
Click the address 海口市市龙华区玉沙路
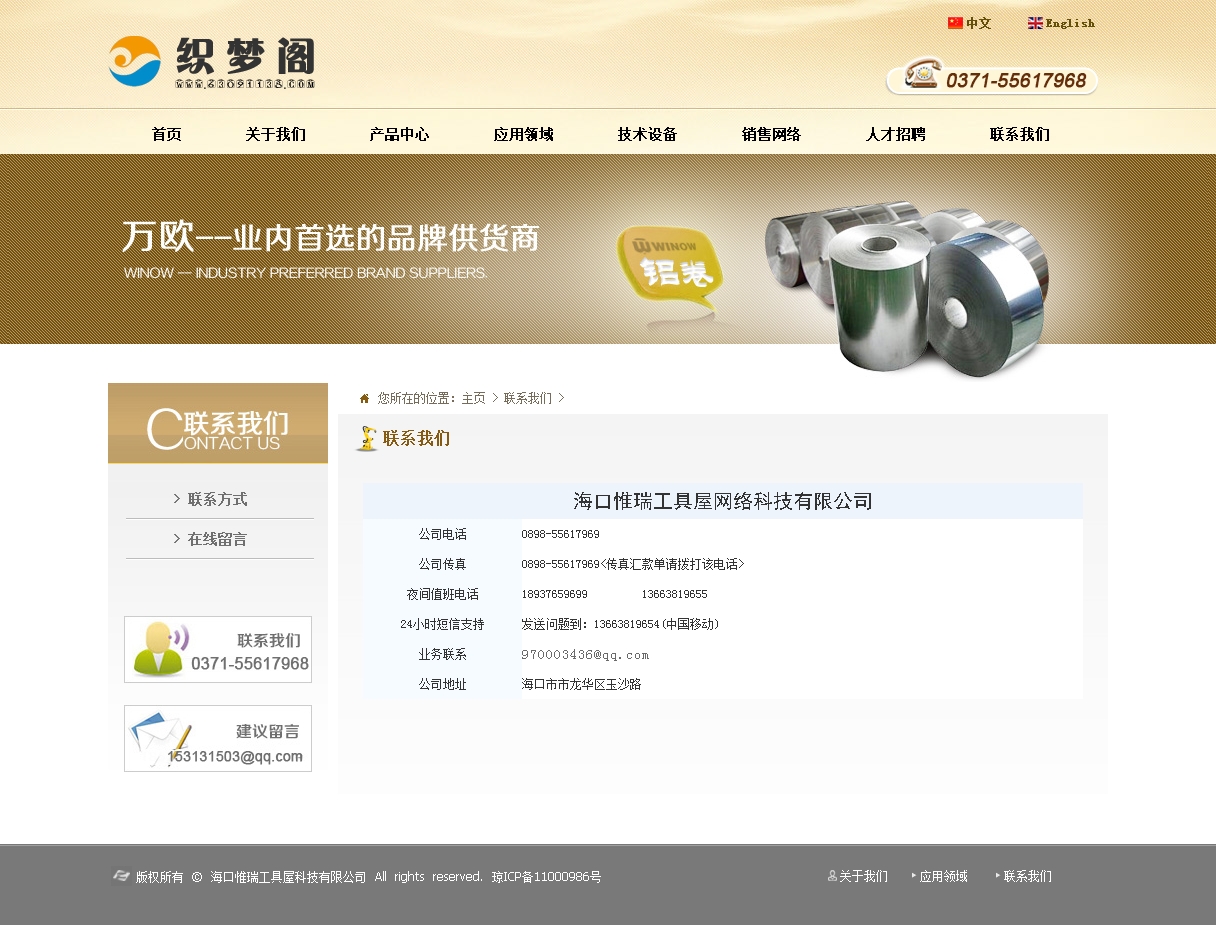(581, 684)
